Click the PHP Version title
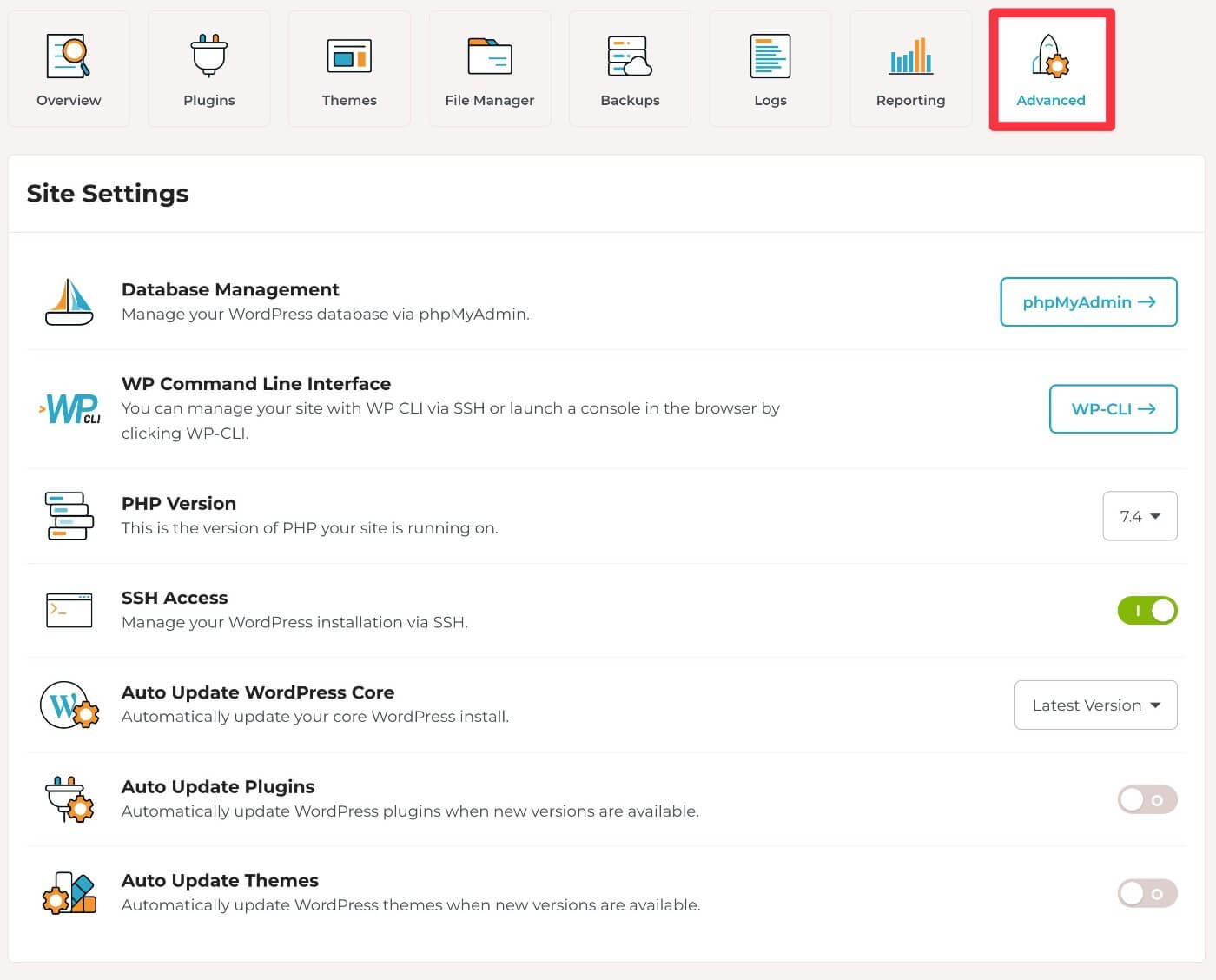Image resolution: width=1216 pixels, height=980 pixels. [x=179, y=503]
